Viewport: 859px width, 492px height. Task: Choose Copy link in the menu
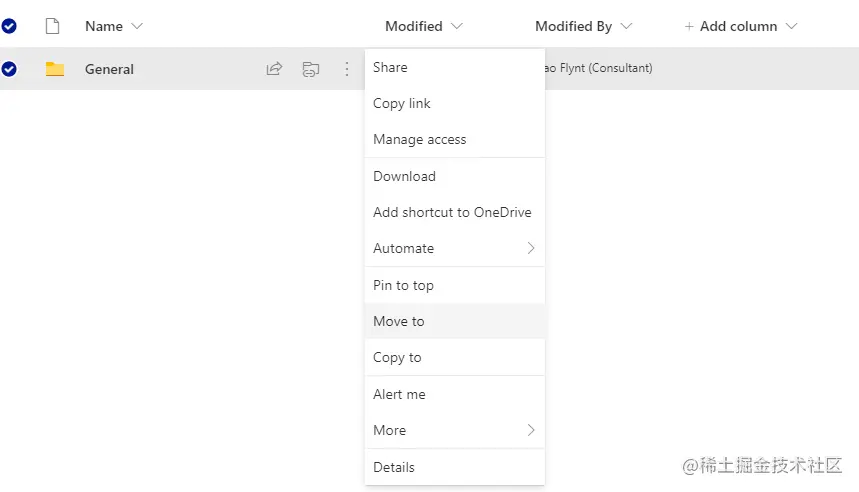tap(402, 103)
